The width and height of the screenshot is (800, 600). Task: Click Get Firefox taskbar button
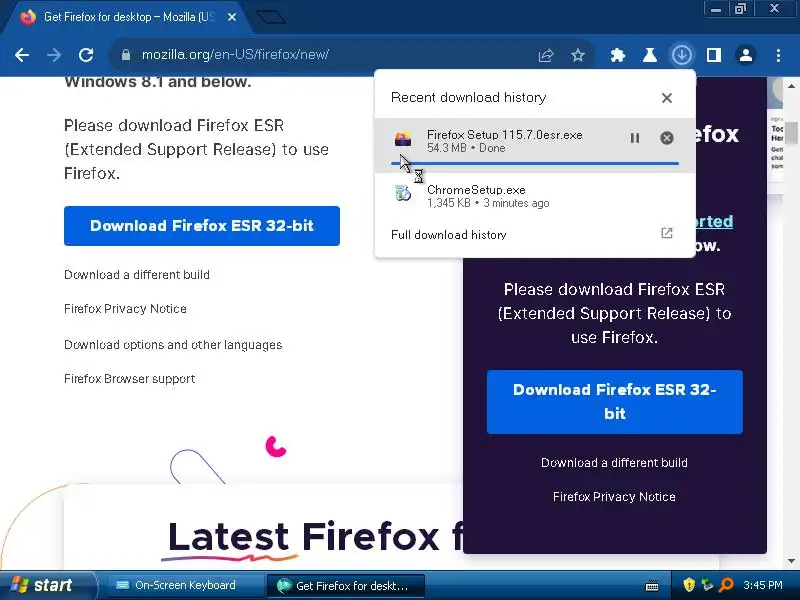pyautogui.click(x=345, y=586)
